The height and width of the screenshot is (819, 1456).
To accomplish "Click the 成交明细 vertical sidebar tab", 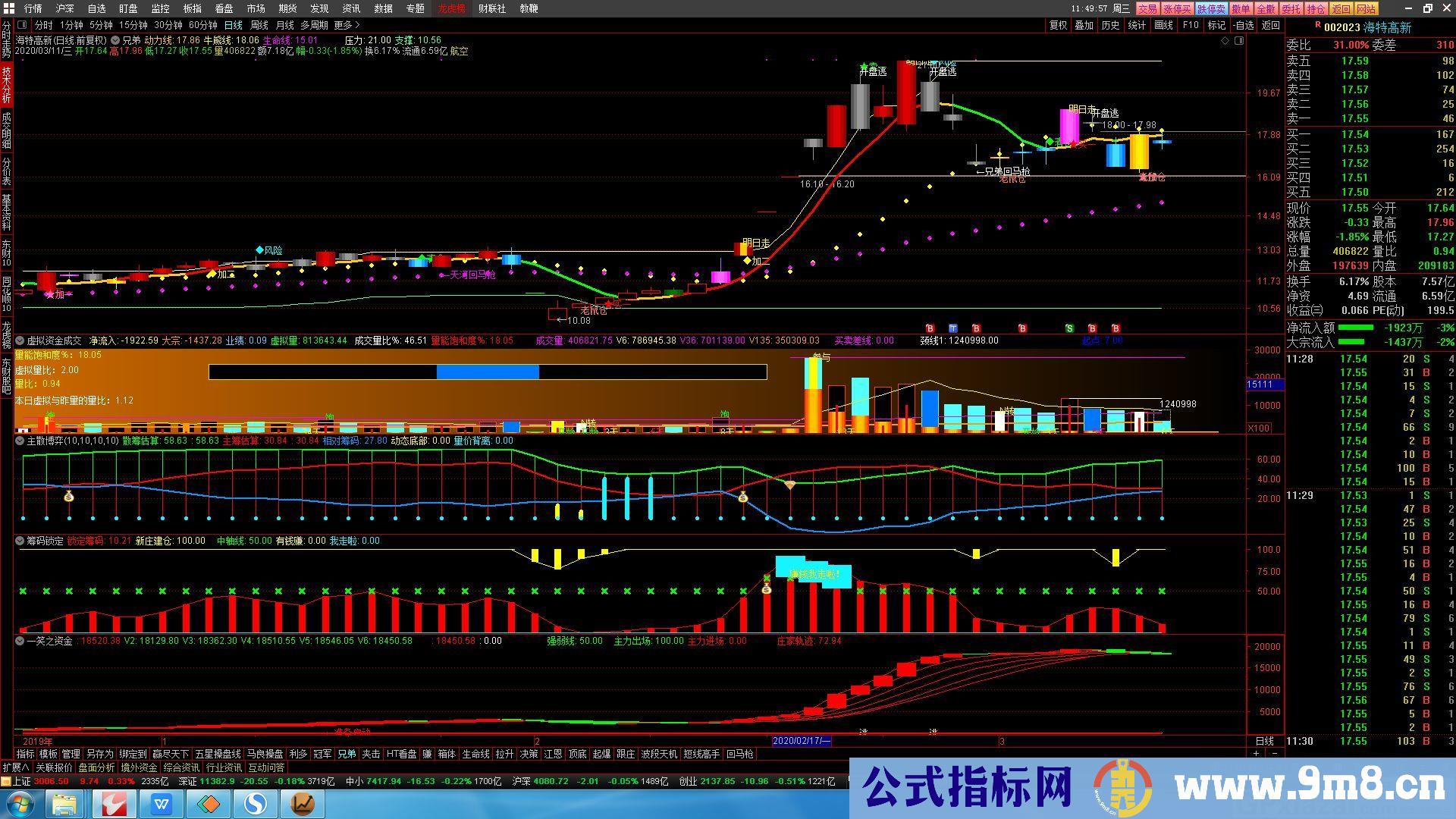I will click(x=6, y=130).
